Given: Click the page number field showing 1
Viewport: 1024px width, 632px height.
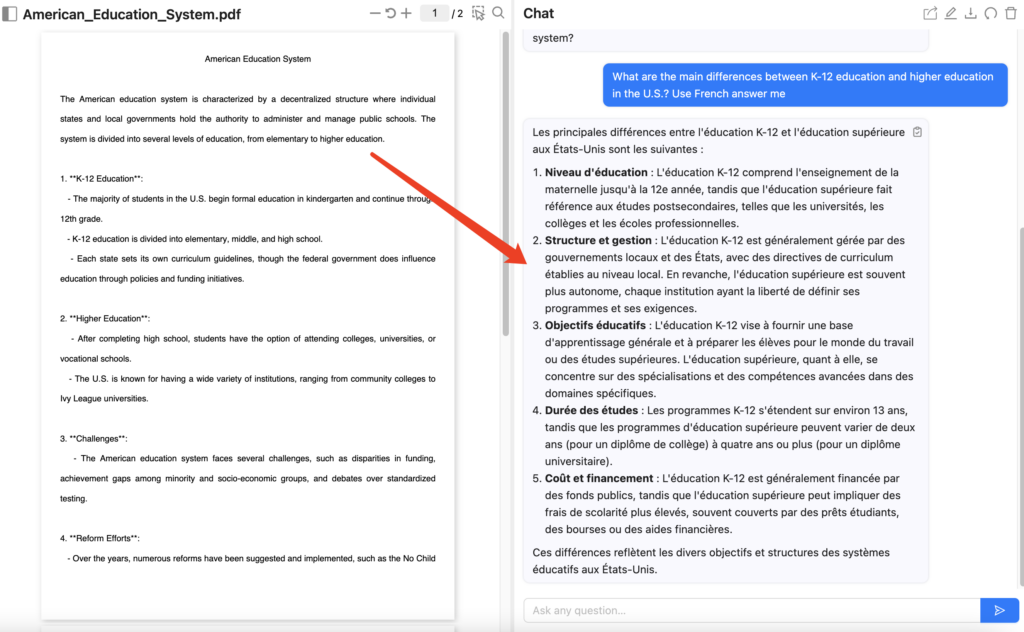Looking at the screenshot, I should click(x=434, y=13).
